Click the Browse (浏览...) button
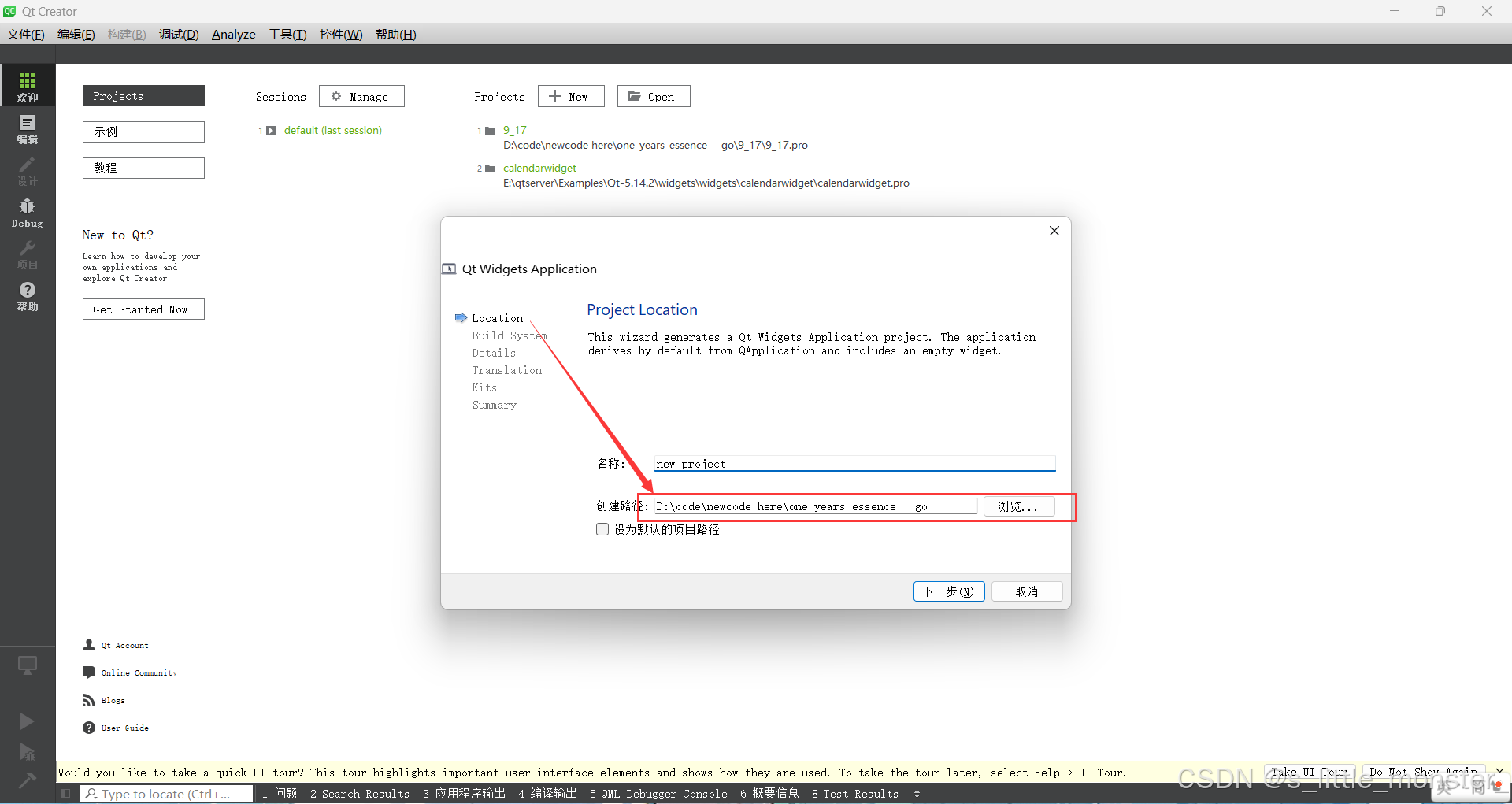 point(1018,506)
